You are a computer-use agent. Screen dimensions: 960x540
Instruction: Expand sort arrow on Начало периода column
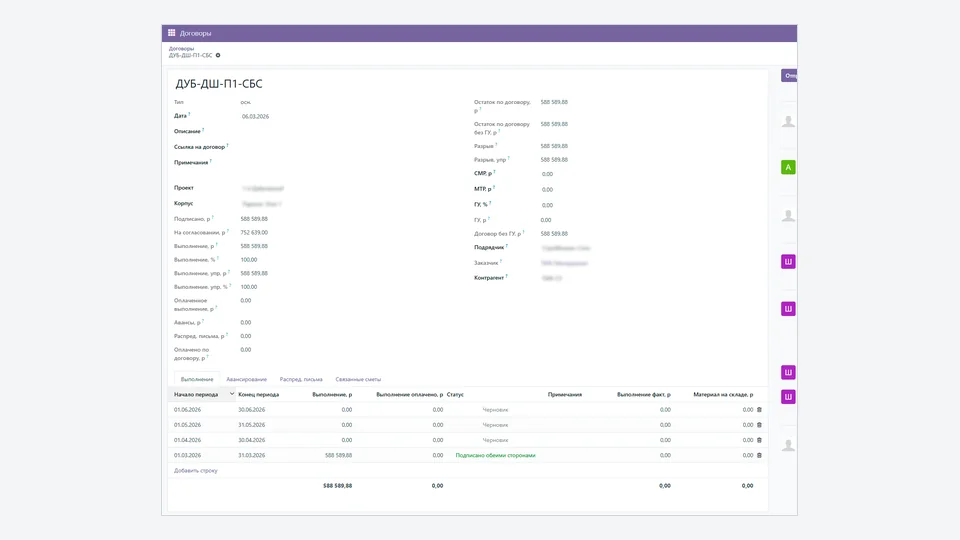pyautogui.click(x=232, y=394)
